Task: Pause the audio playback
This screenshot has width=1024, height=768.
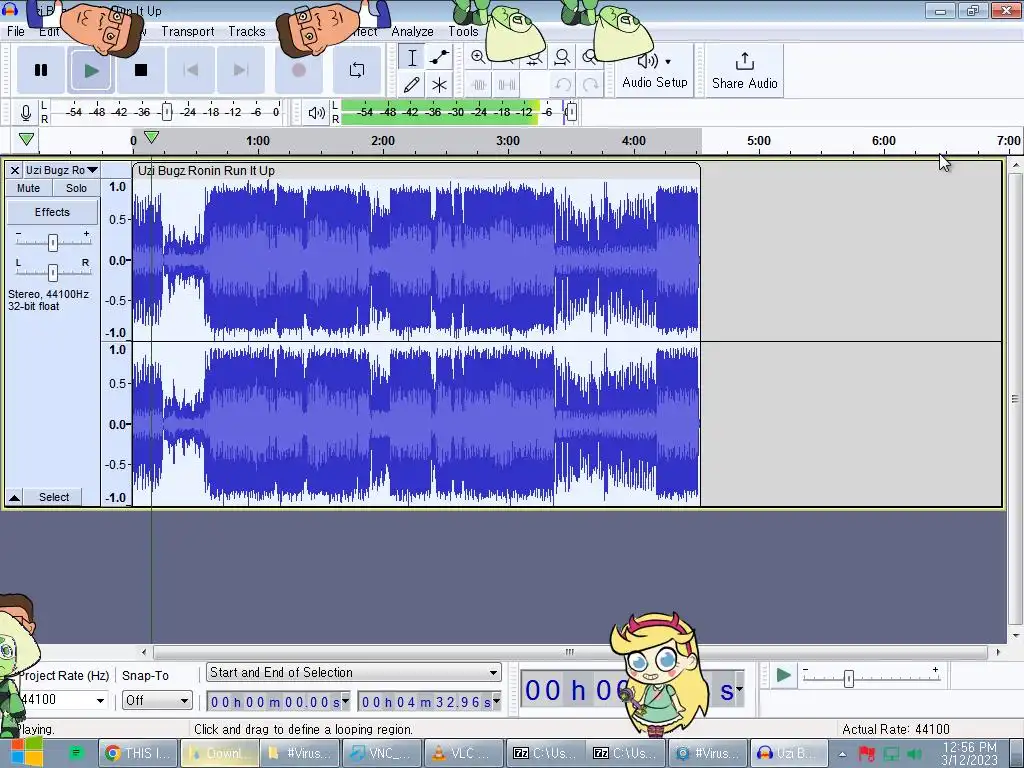Action: point(40,70)
